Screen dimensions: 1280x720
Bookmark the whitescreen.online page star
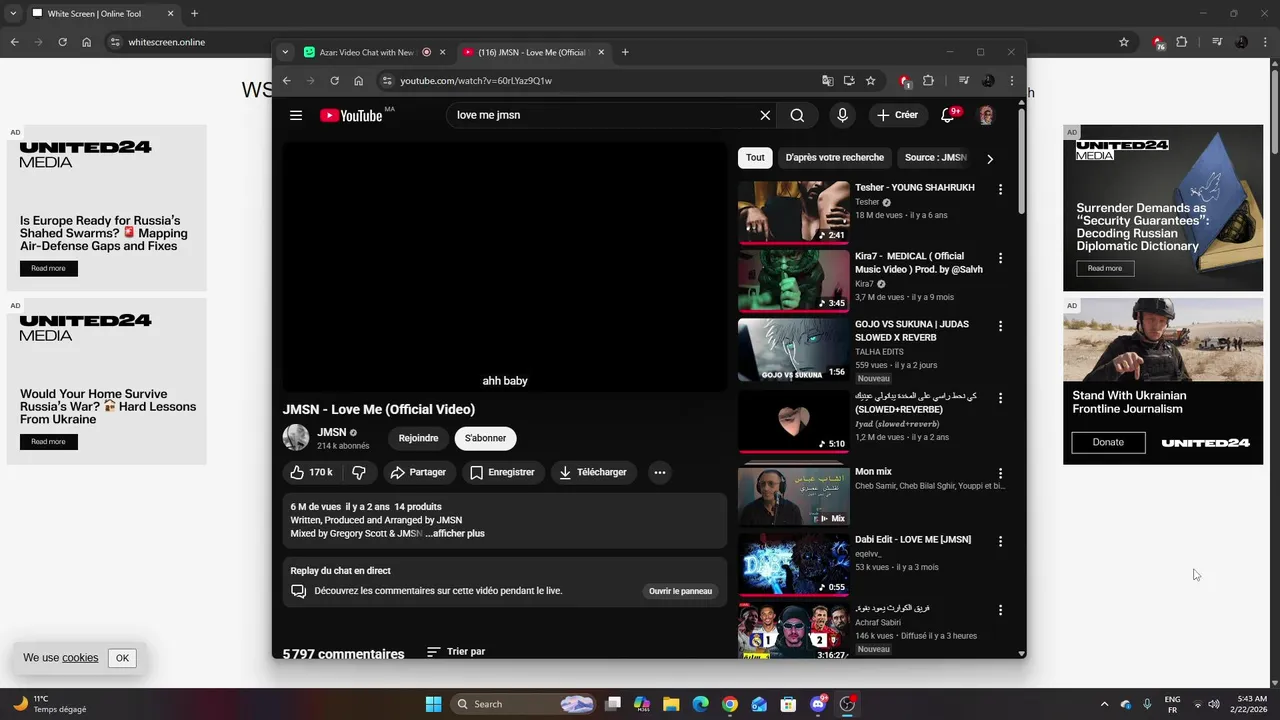(1124, 42)
